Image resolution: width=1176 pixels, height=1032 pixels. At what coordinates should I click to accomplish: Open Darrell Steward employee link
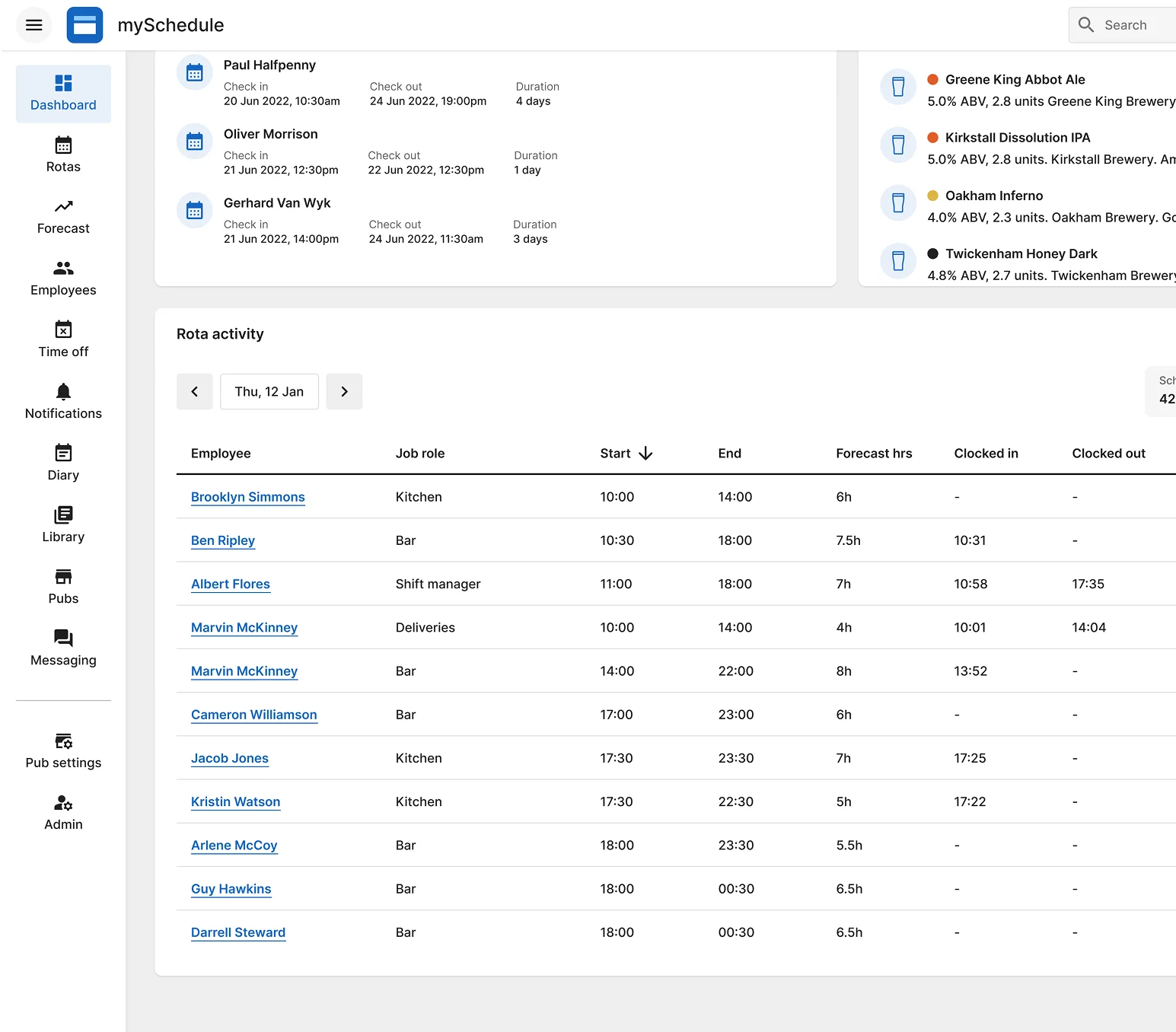pyautogui.click(x=238, y=932)
